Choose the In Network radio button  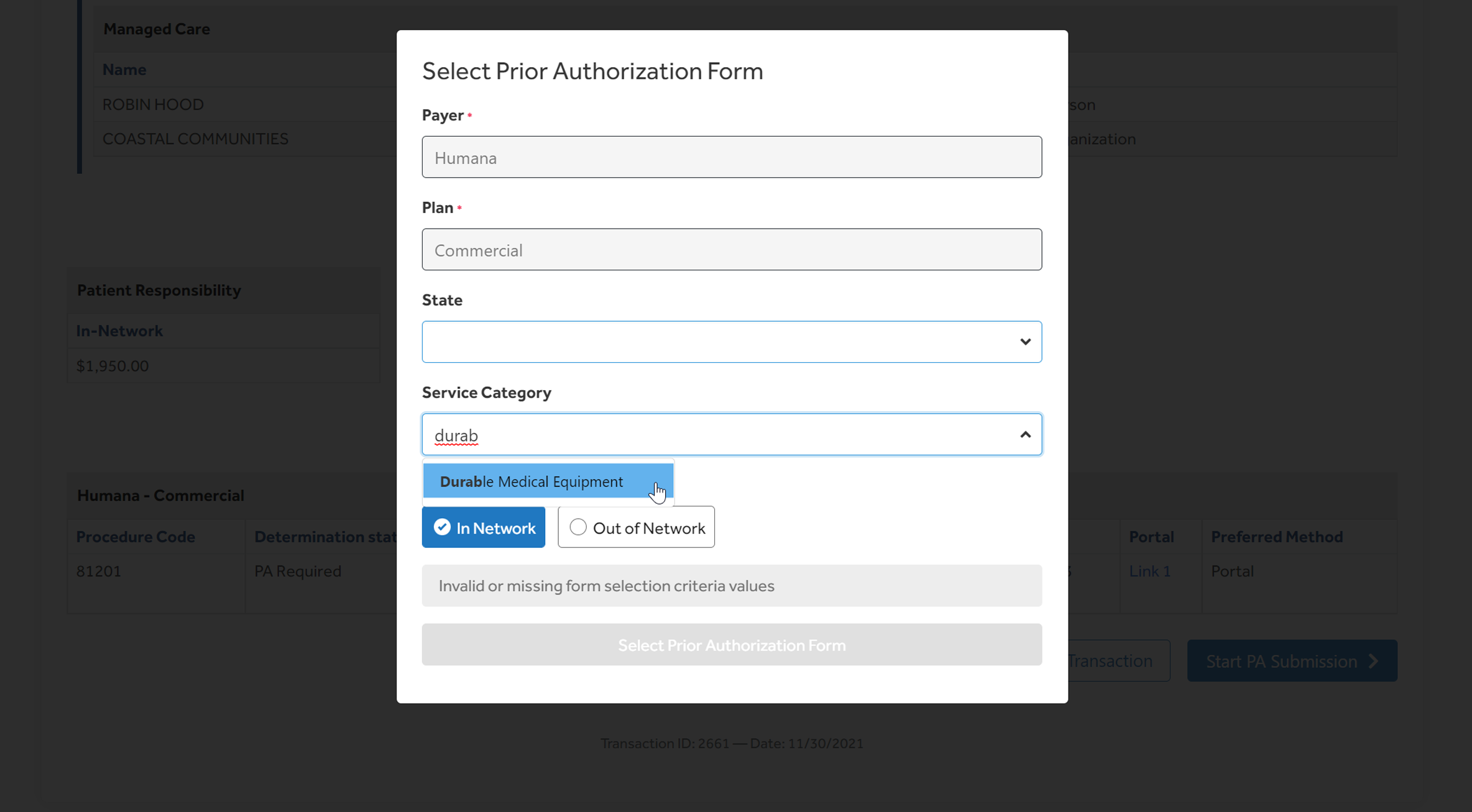pos(483,527)
